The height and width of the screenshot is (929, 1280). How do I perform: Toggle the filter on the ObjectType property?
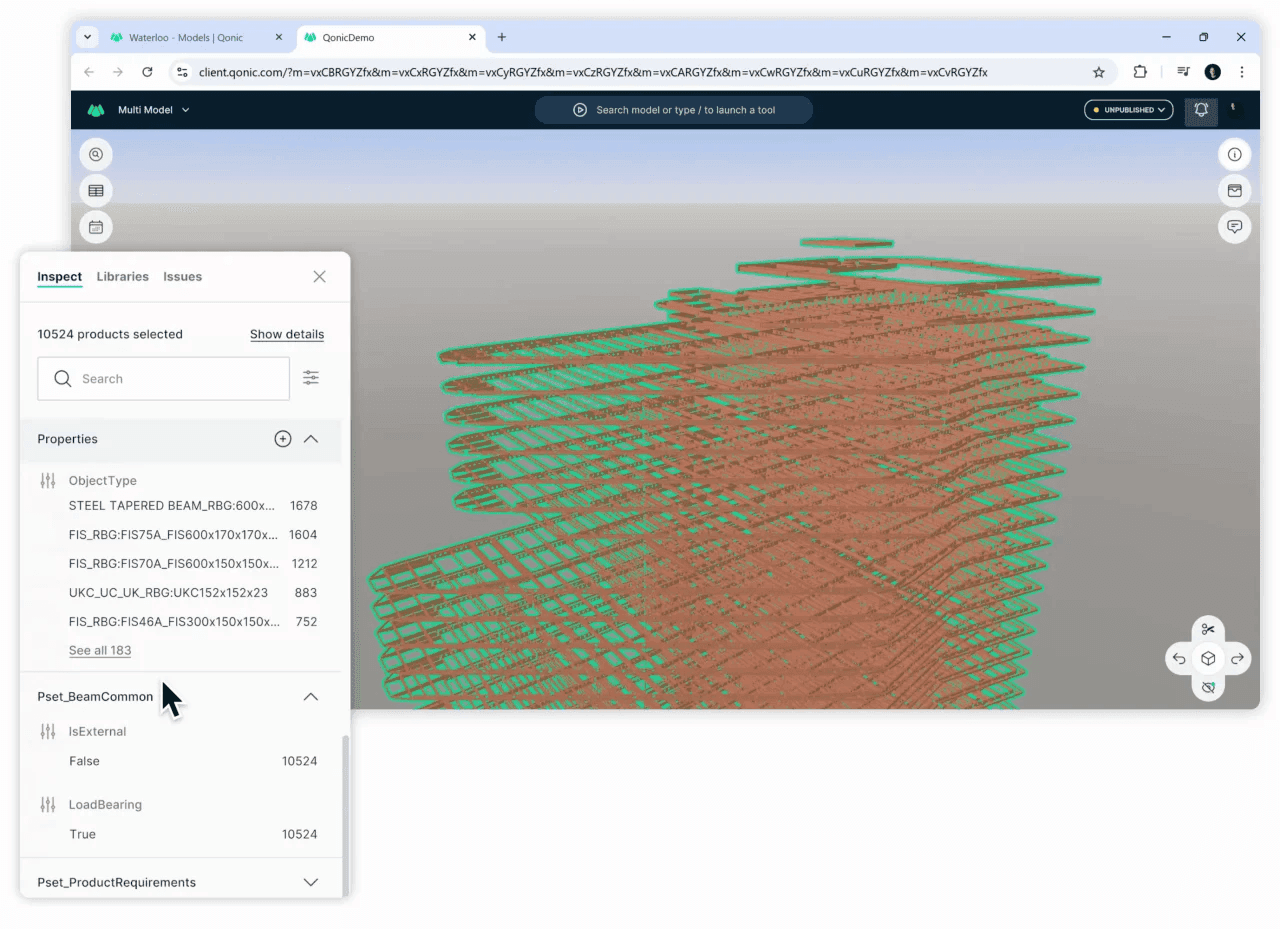(47, 480)
